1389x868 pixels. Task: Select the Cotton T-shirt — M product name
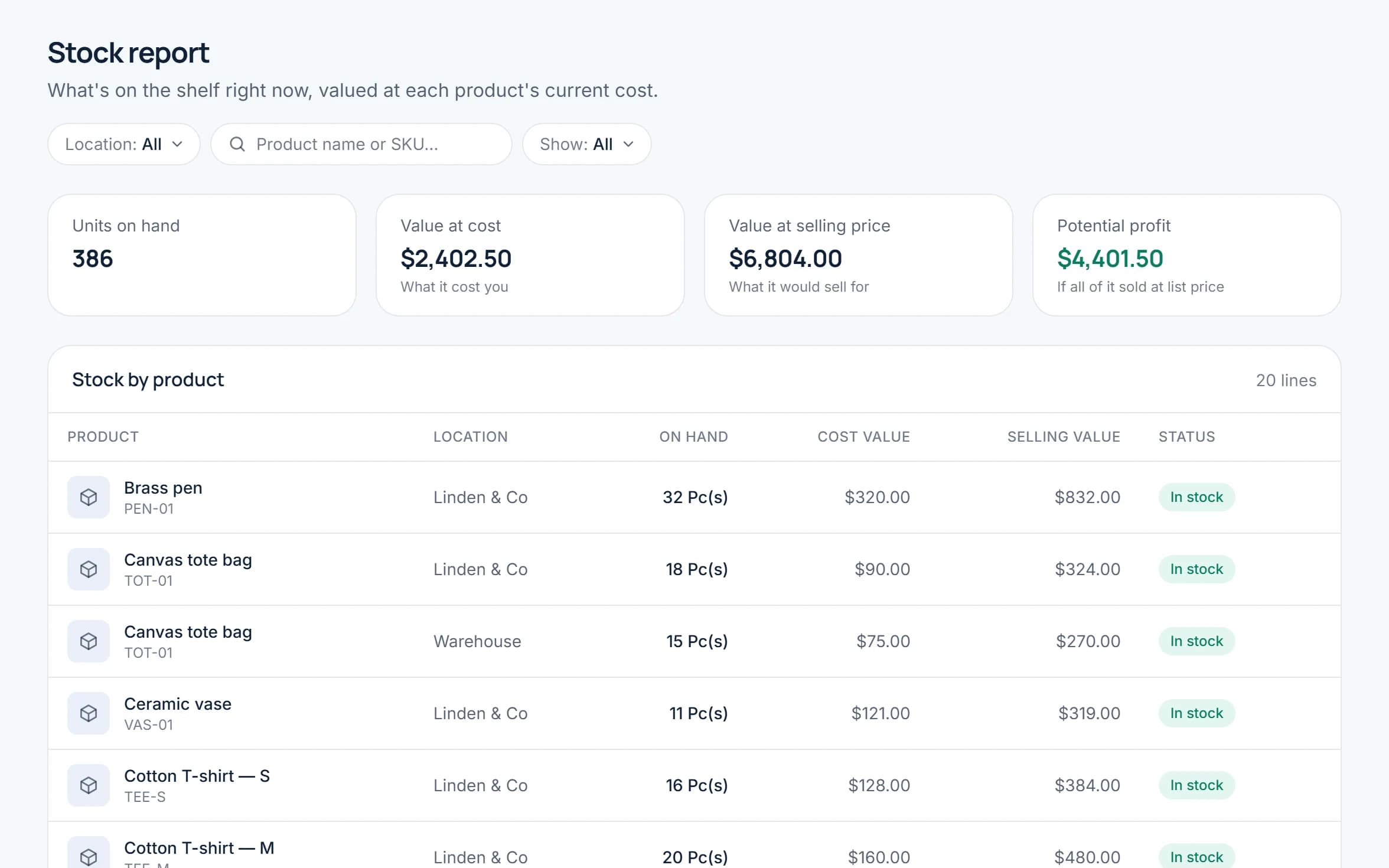click(x=199, y=848)
